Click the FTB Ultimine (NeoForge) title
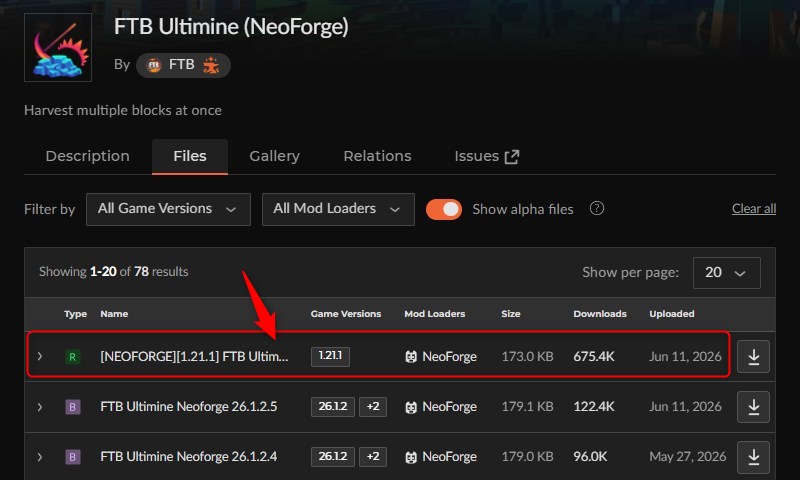Screen dimensions: 800x480 pyautogui.click(x=231, y=27)
